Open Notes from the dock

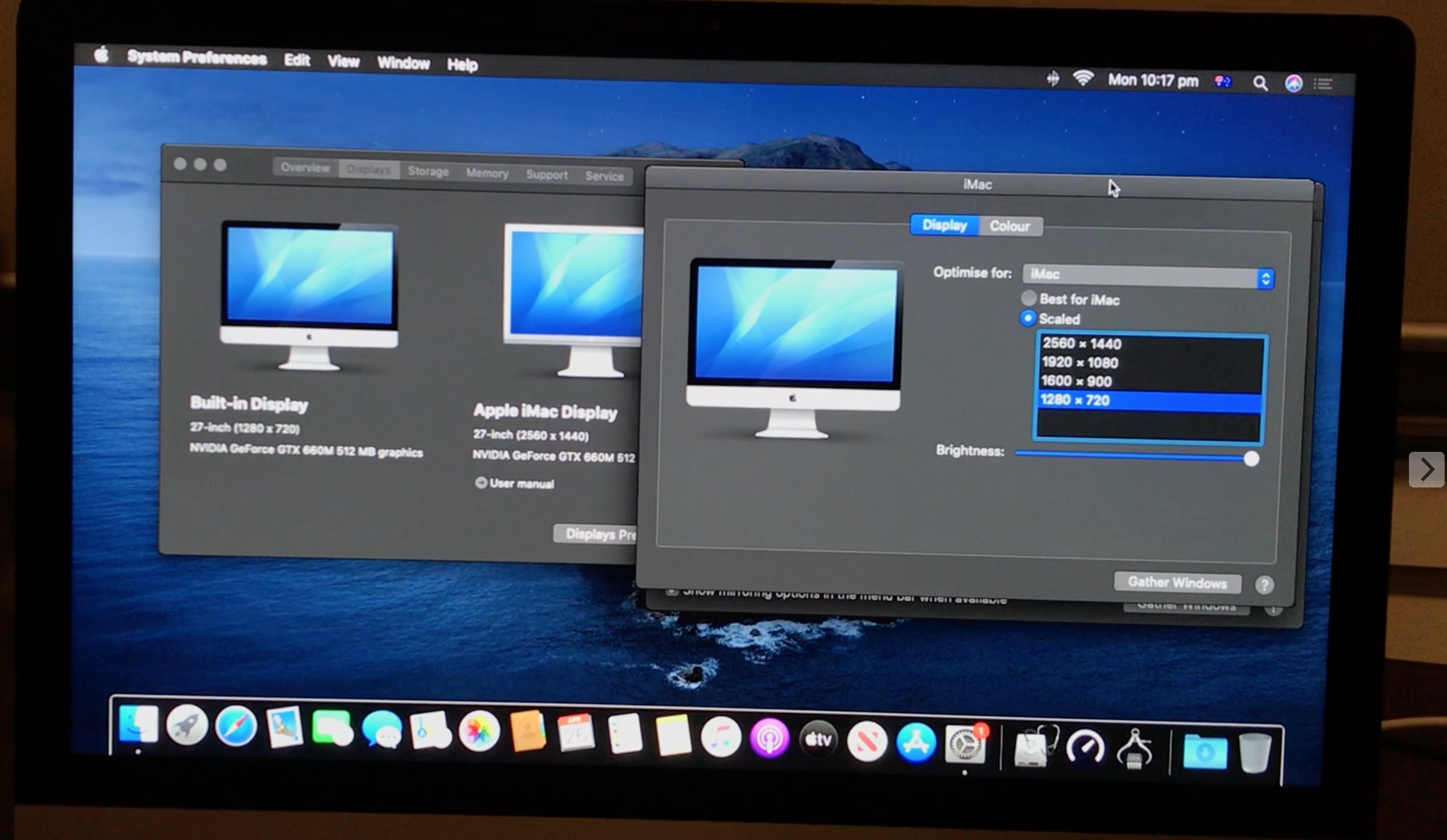pyautogui.click(x=673, y=735)
